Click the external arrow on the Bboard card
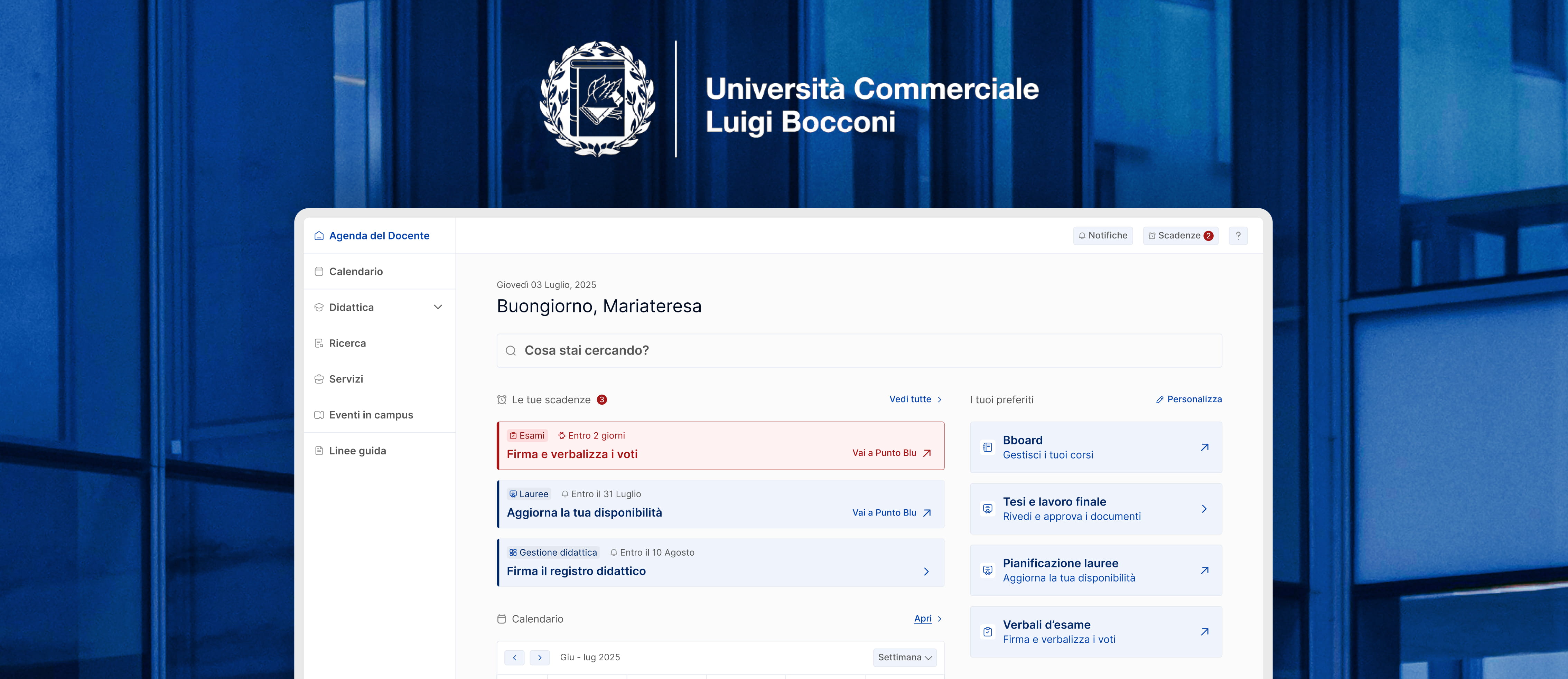The image size is (1568, 679). (1205, 447)
